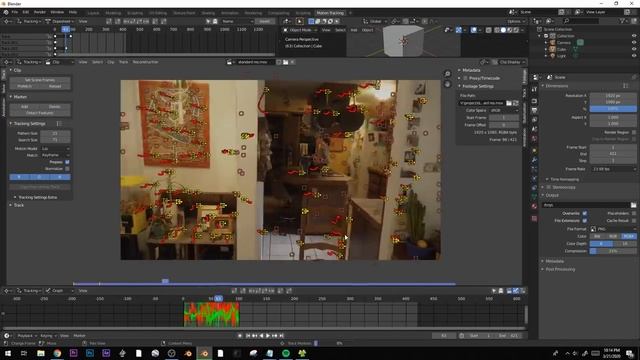Click the Frame Start field in Dimensions
640x360 pixels.
[x=613, y=147]
